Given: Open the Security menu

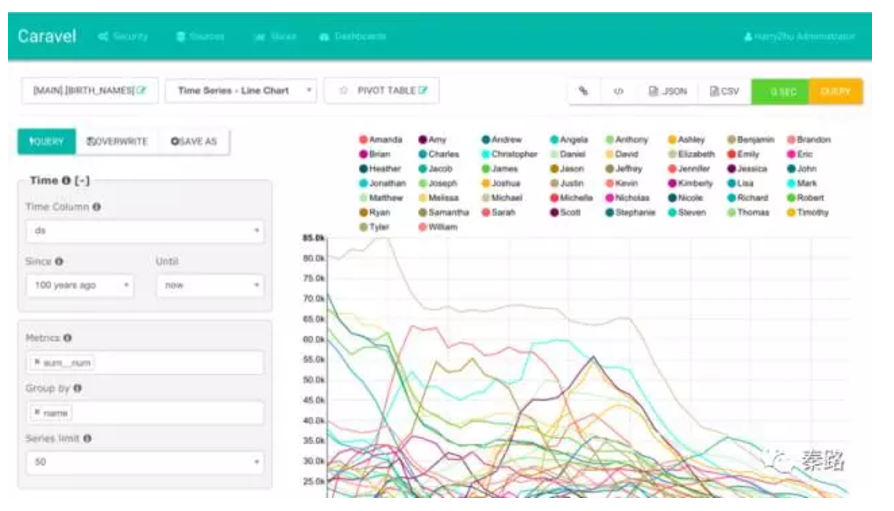Looking at the screenshot, I should [x=123, y=36].
